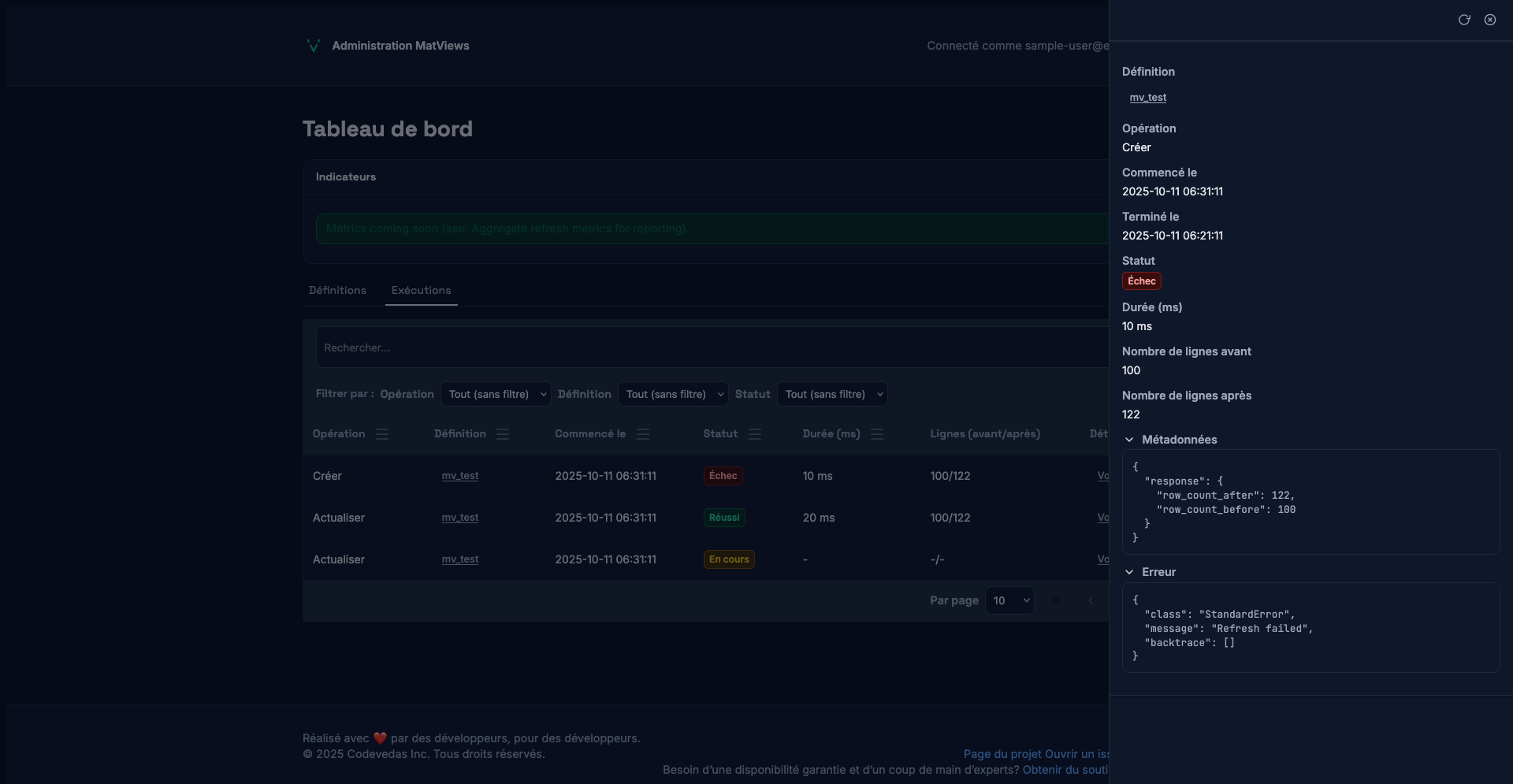
Task: Click the refresh icon in details panel
Action: (x=1464, y=20)
